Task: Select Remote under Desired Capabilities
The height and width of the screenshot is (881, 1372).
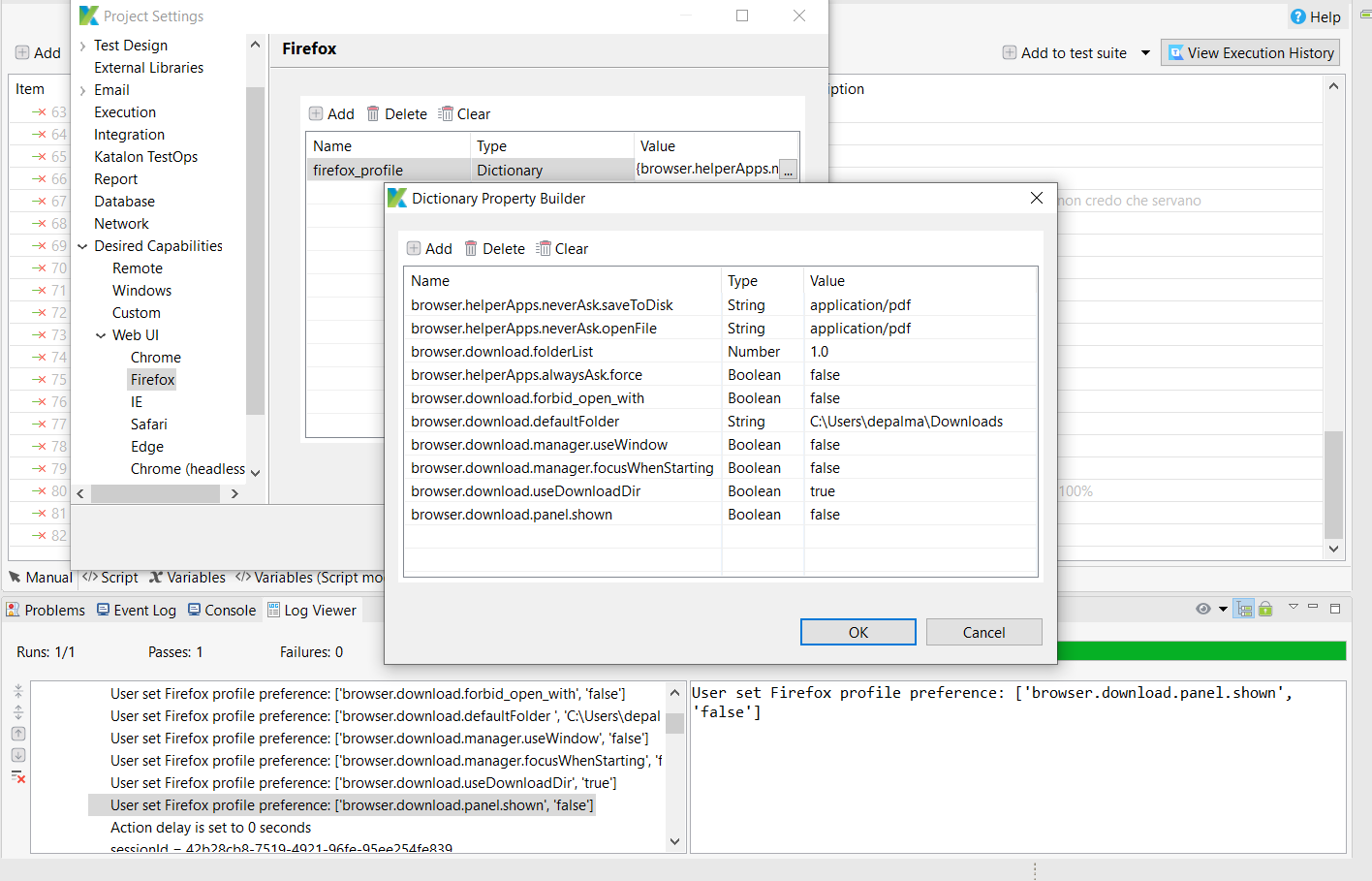Action: click(138, 268)
